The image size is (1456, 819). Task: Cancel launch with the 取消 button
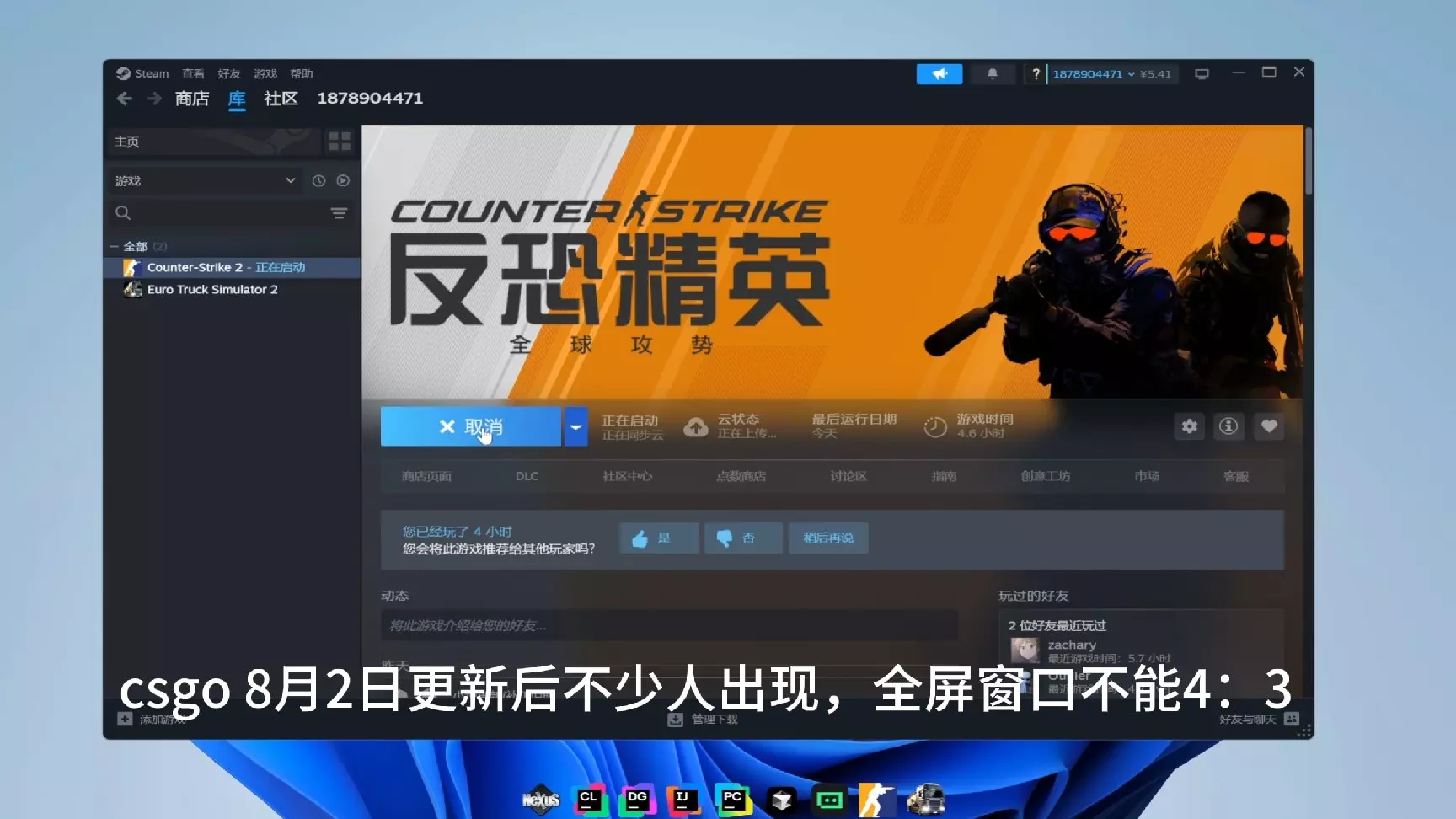(470, 426)
